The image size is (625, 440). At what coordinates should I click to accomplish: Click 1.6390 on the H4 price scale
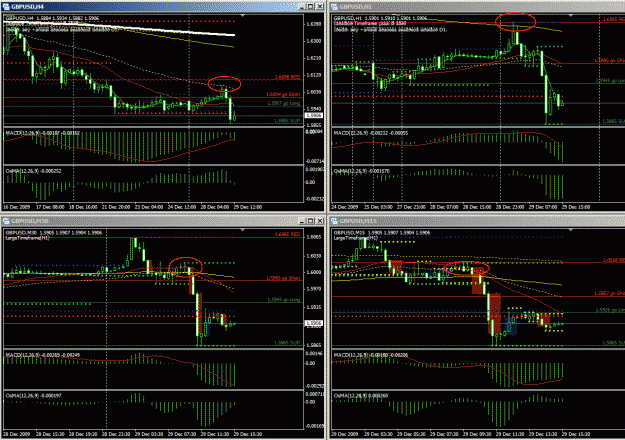[313, 24]
